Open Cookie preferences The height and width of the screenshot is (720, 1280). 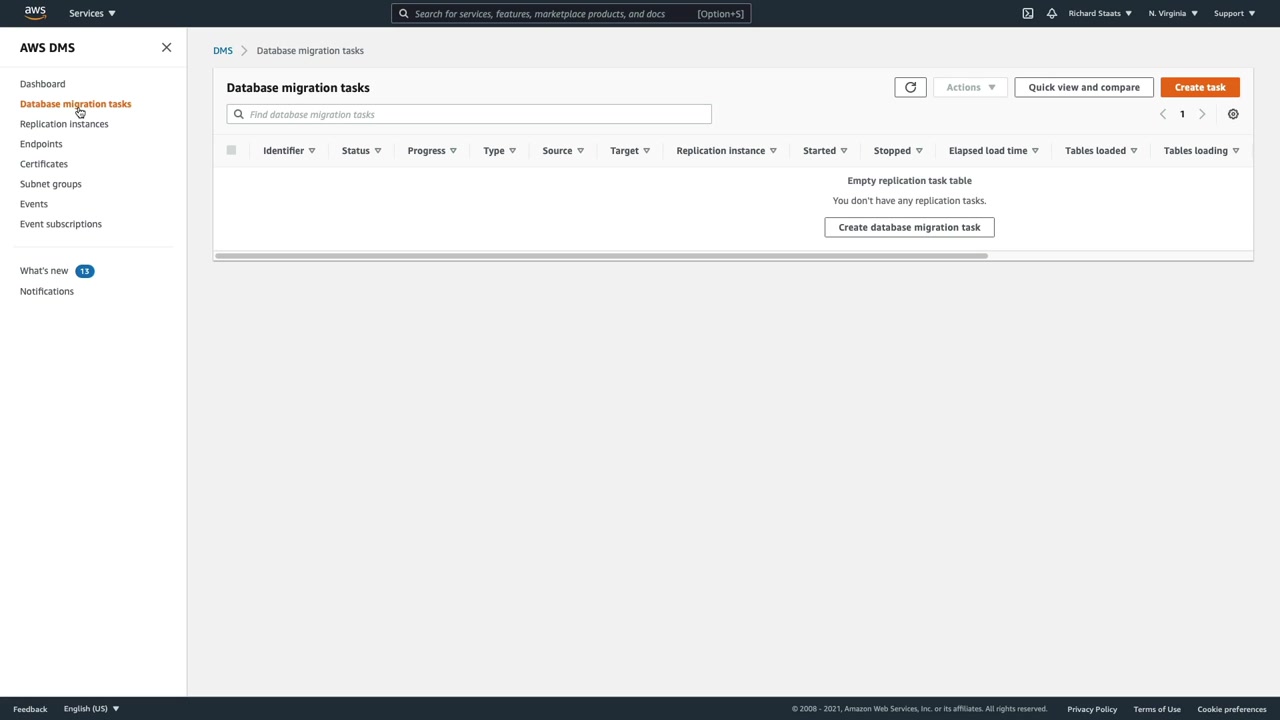click(x=1232, y=709)
